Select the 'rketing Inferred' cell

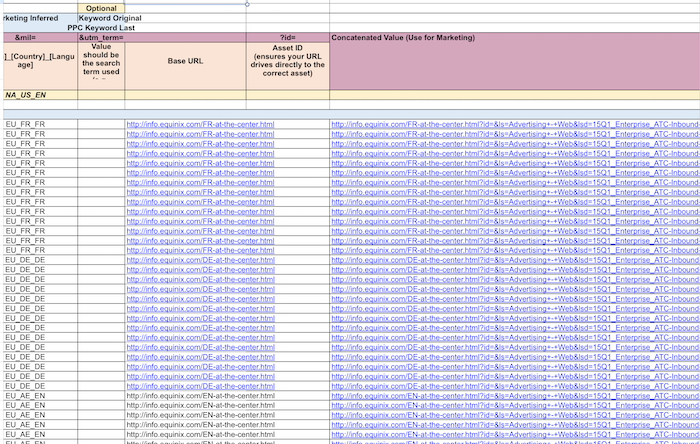pyautogui.click(x=40, y=18)
